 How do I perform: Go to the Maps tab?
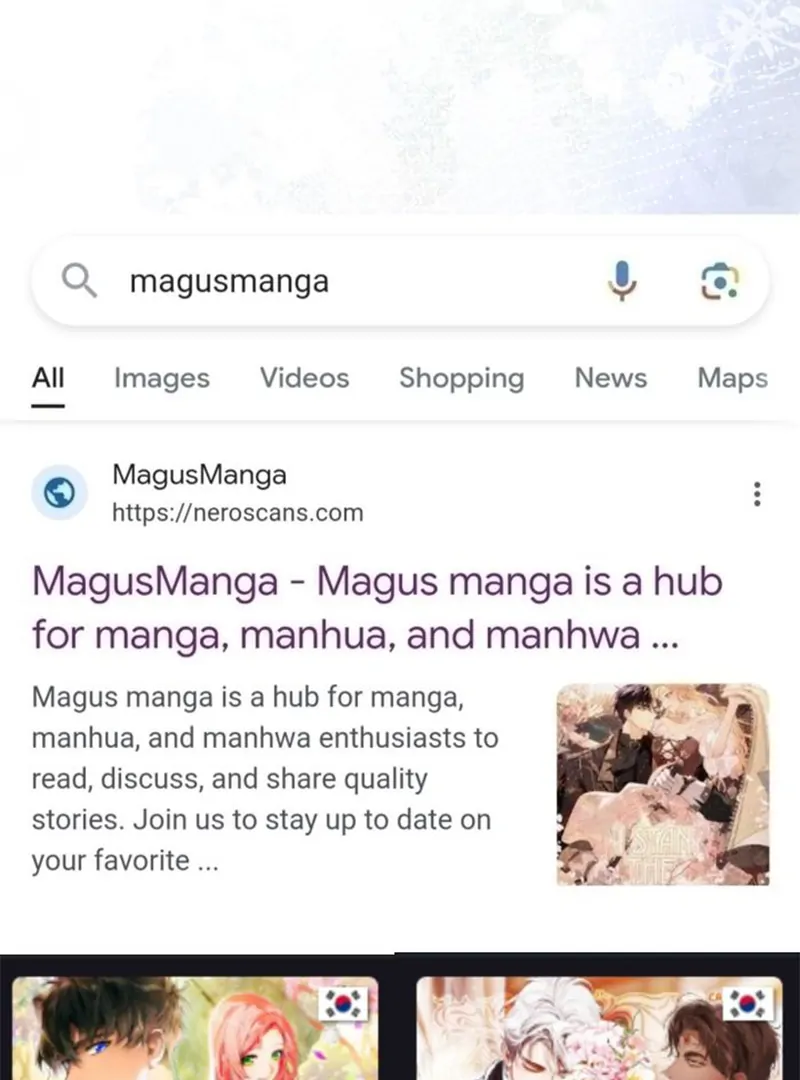pyautogui.click(x=732, y=378)
